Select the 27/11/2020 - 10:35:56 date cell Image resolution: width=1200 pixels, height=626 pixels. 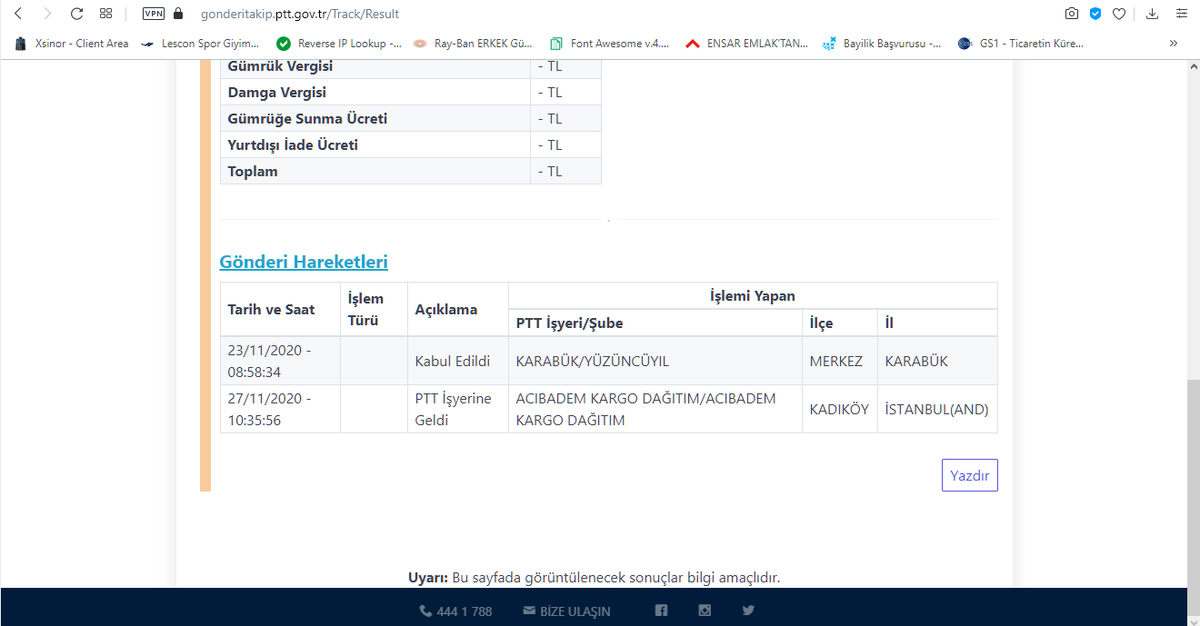pyautogui.click(x=280, y=409)
